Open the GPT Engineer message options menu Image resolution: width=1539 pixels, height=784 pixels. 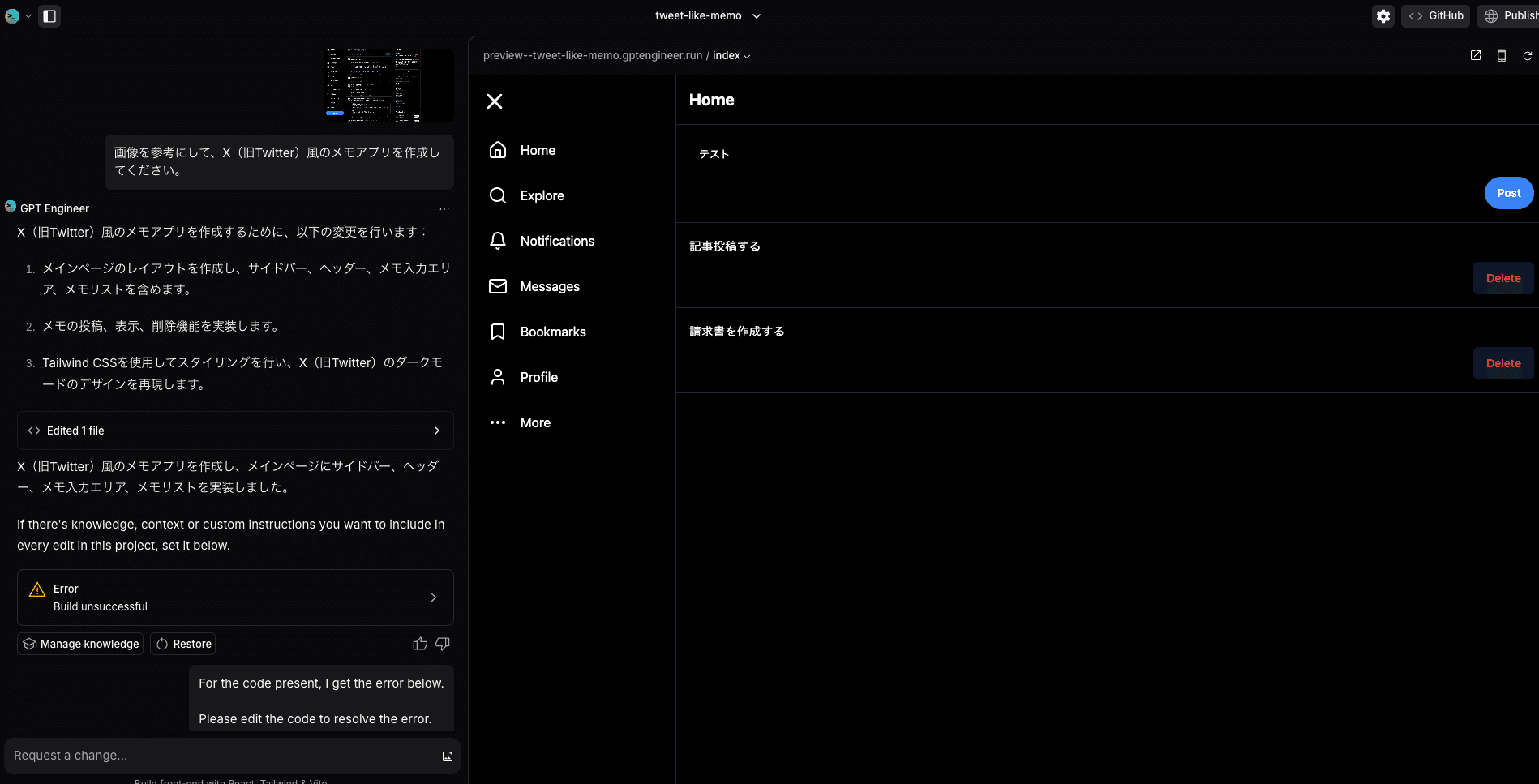tap(444, 209)
